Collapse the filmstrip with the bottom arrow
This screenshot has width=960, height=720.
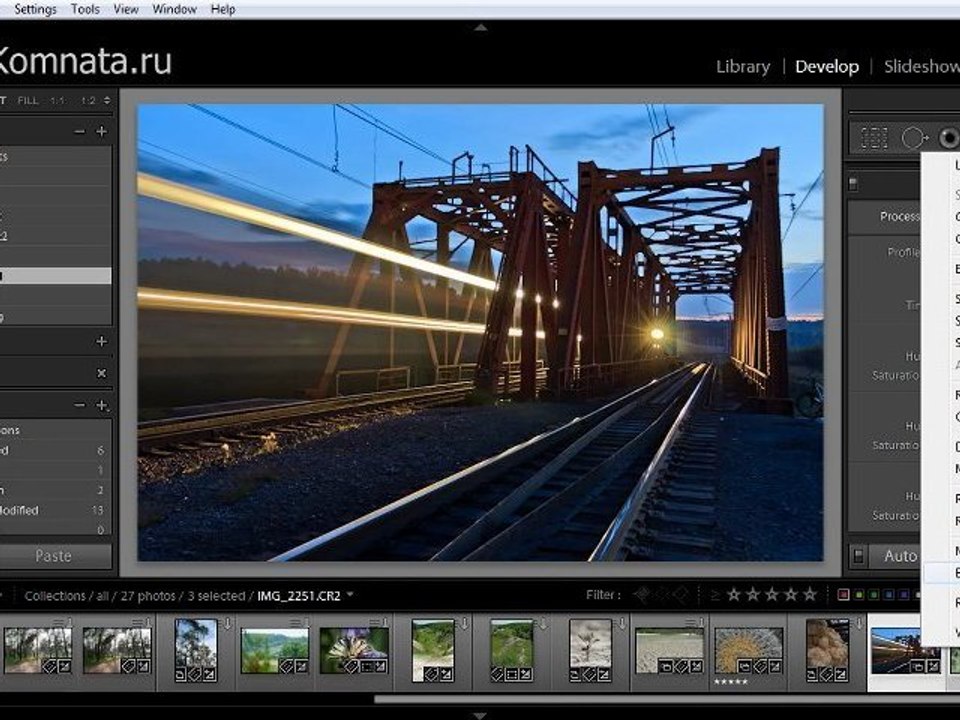click(x=481, y=715)
